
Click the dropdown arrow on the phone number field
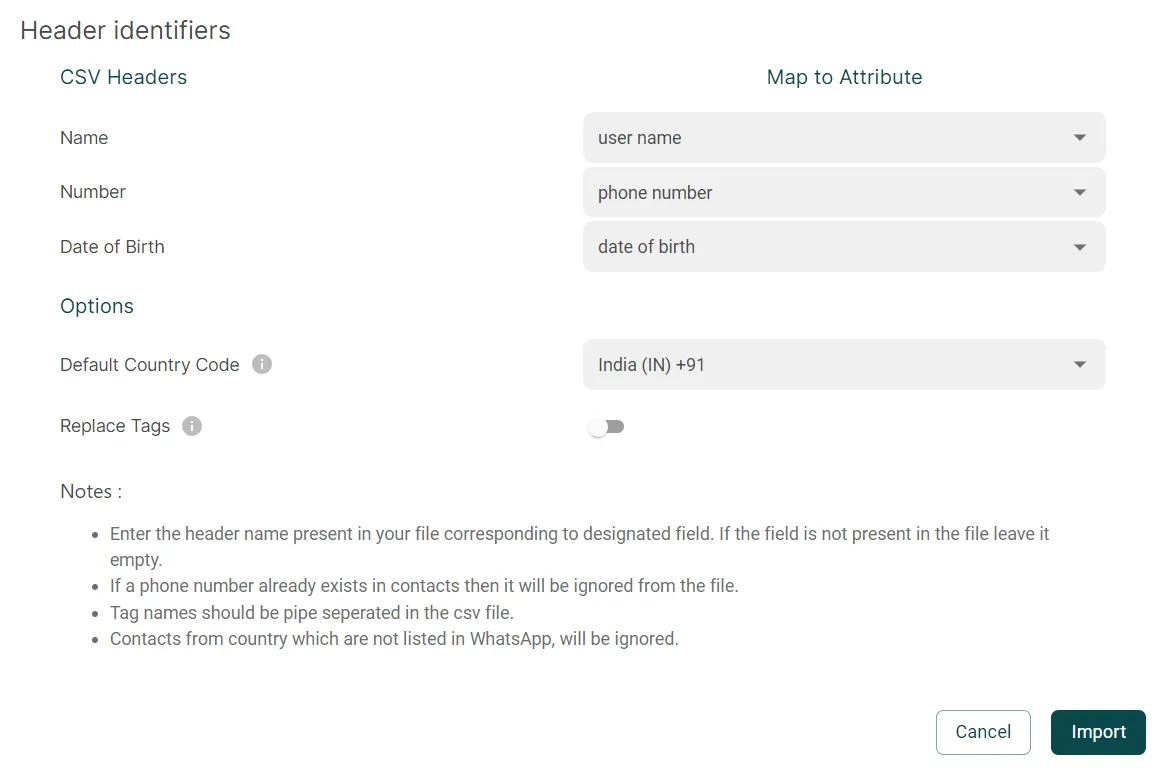(1079, 192)
